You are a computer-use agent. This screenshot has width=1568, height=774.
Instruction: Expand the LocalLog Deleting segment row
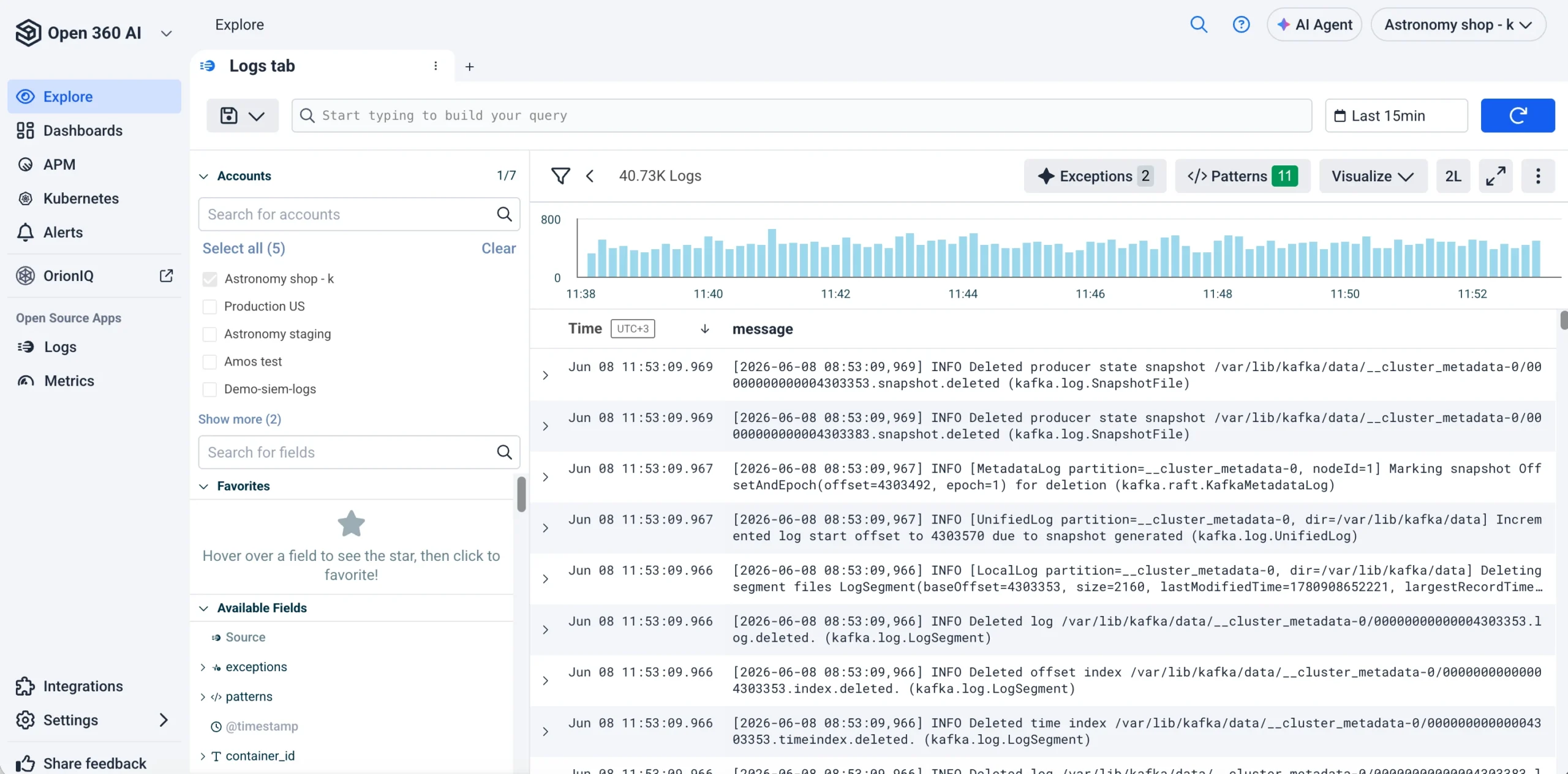click(x=545, y=579)
